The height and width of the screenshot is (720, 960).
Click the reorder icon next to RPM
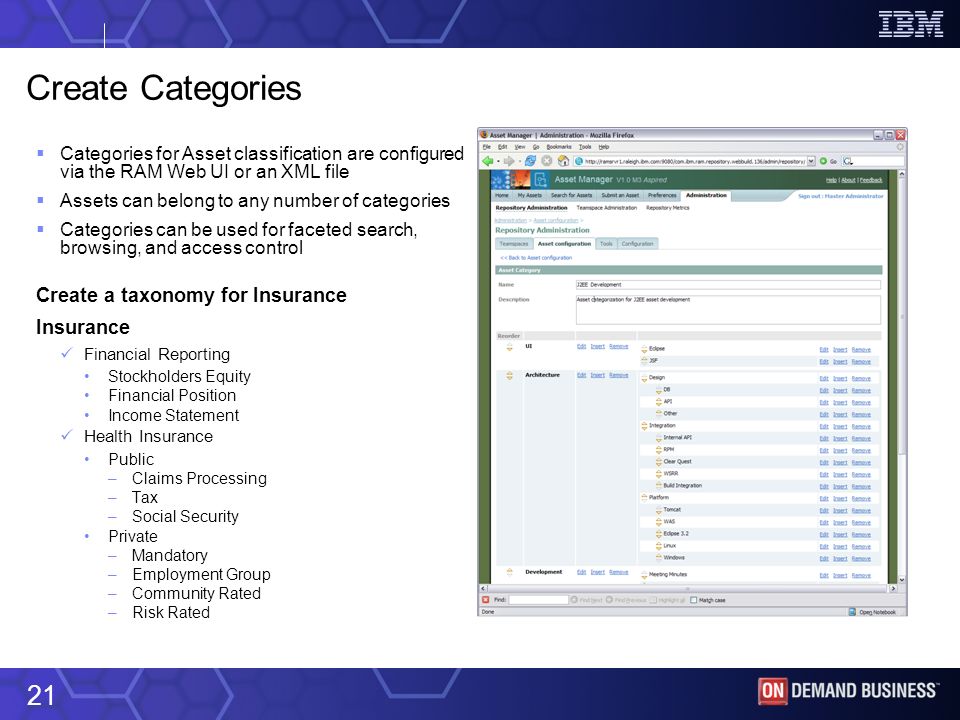click(x=659, y=449)
